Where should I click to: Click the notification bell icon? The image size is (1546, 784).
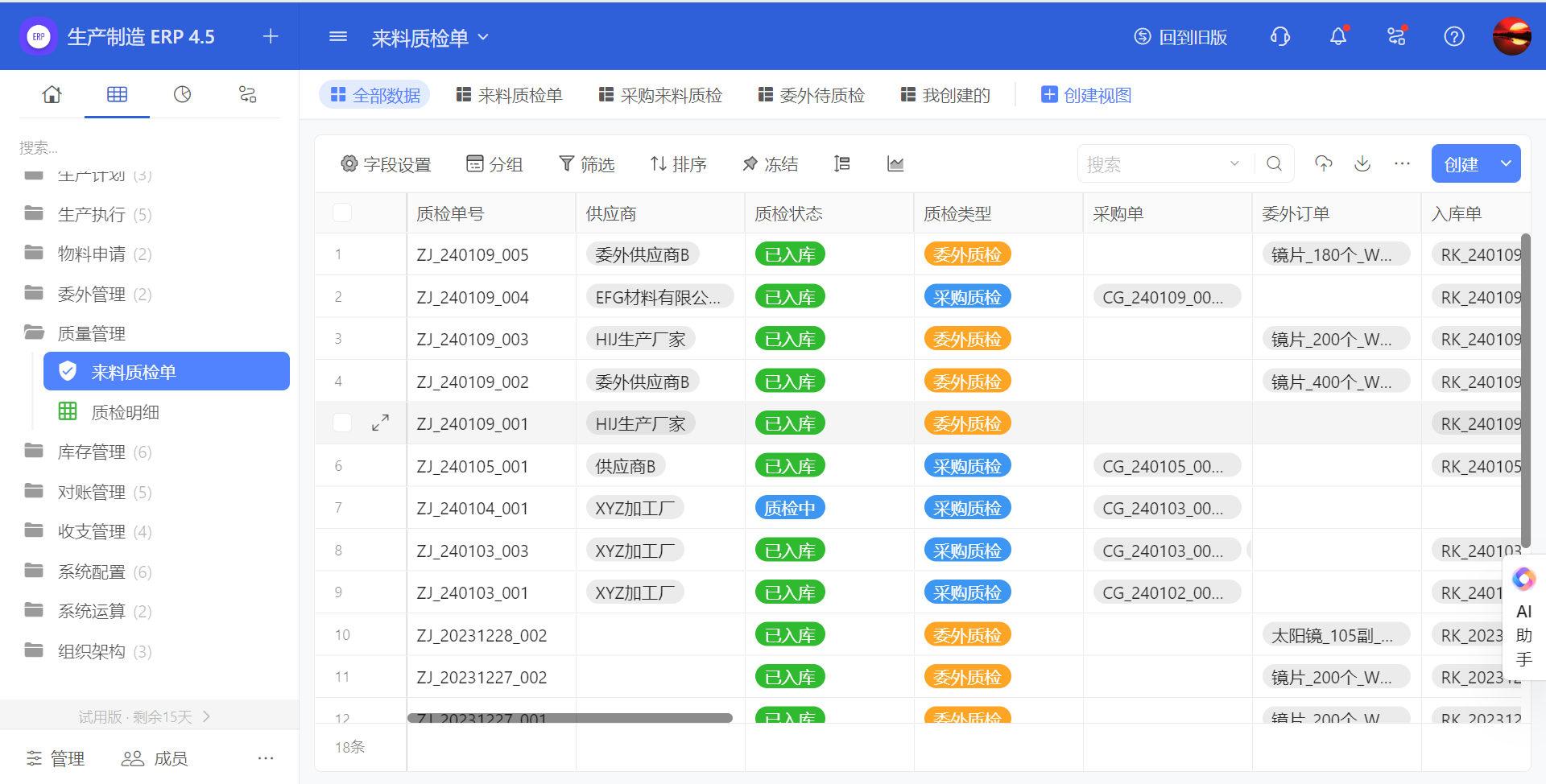tap(1337, 36)
